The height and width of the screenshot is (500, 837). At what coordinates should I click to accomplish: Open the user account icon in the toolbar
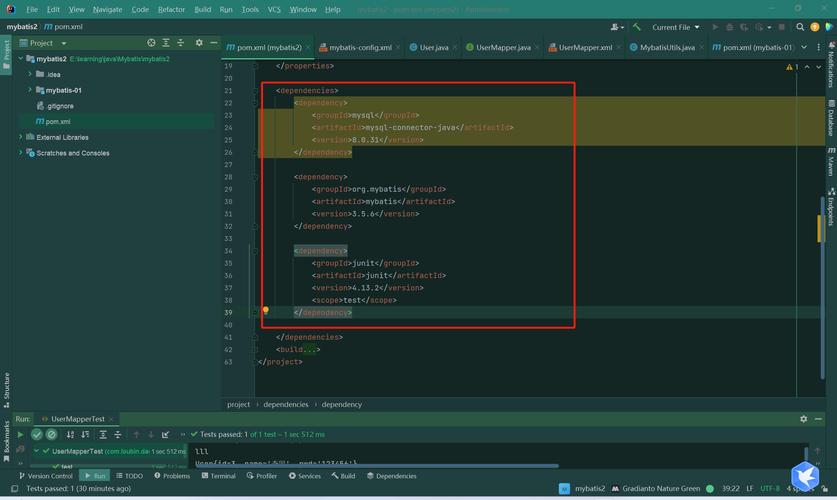[617, 27]
